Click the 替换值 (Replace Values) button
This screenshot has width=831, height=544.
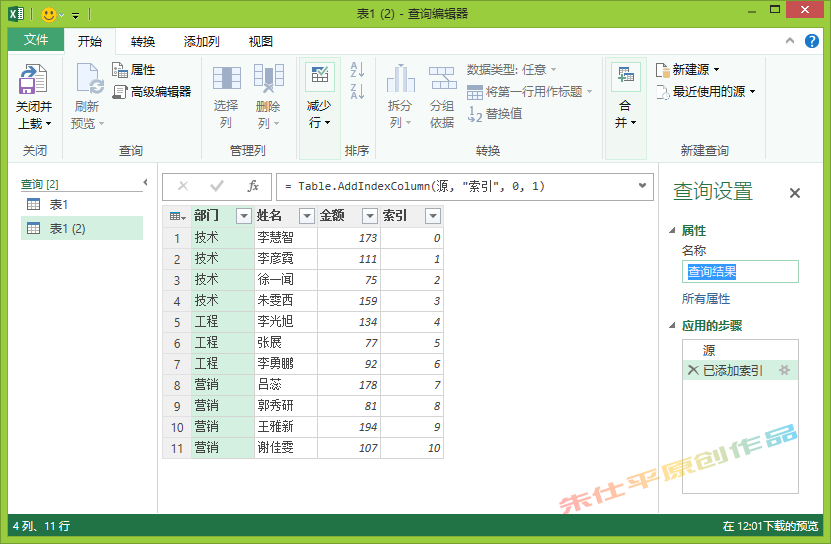click(x=495, y=114)
